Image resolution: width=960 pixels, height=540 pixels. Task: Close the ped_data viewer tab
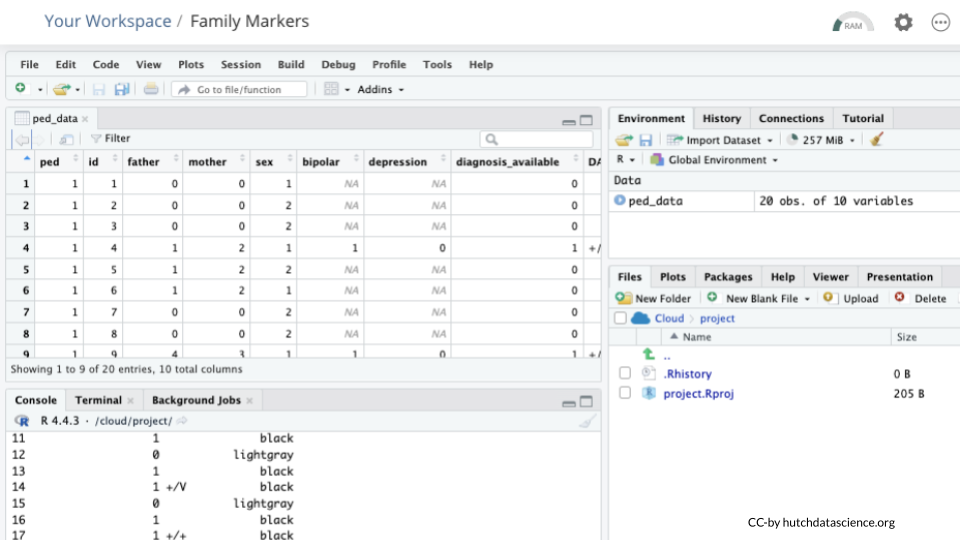point(85,119)
